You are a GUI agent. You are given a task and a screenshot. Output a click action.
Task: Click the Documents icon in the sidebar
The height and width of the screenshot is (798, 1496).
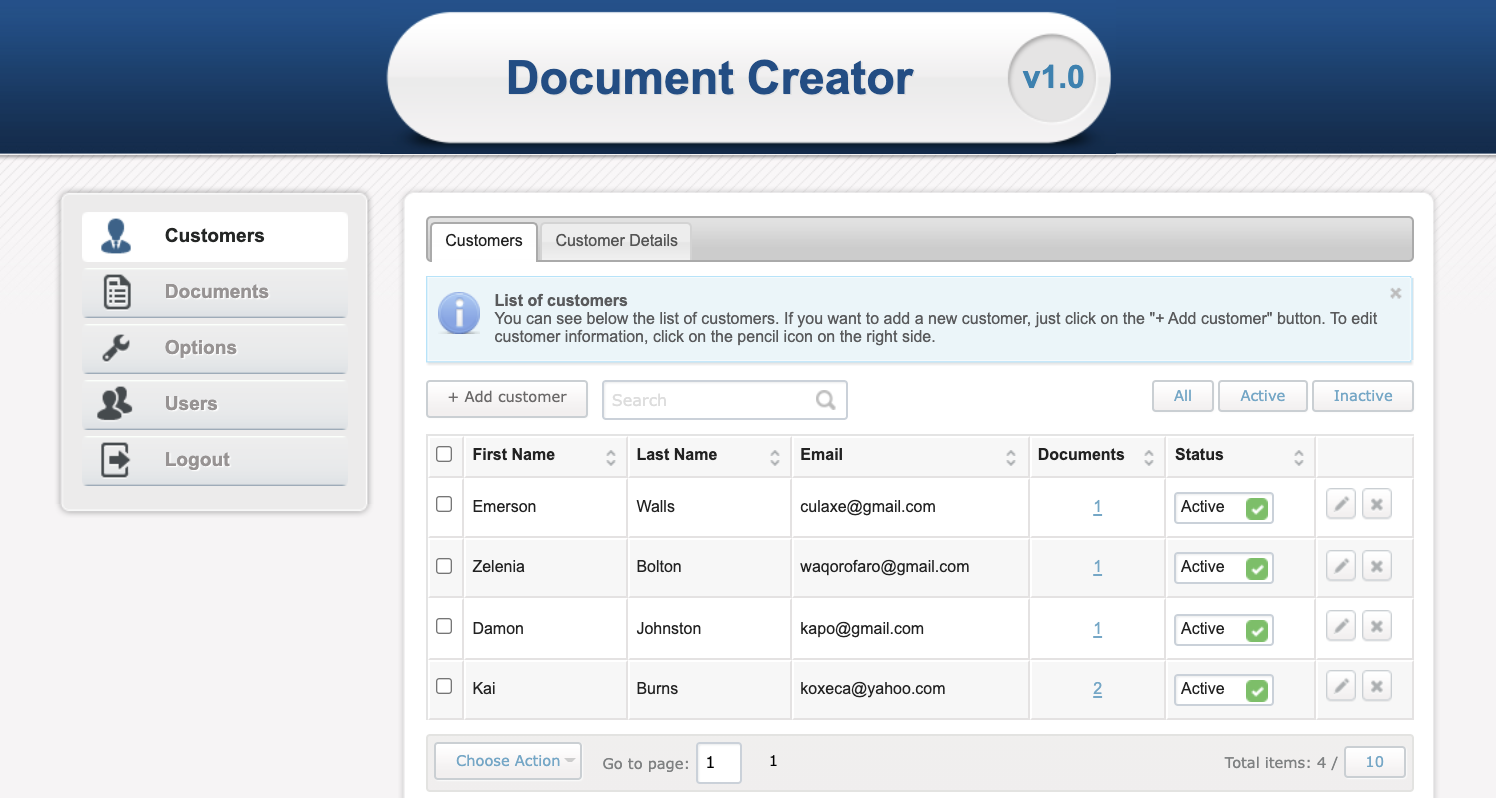click(x=116, y=291)
